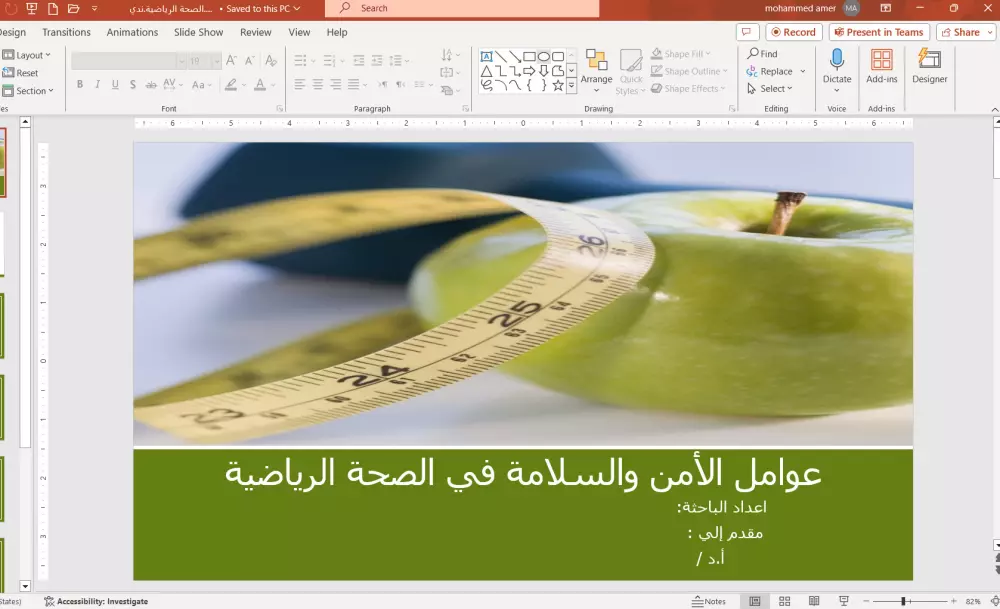Viewport: 1000px width, 609px height.
Task: Click the Present in Teams button
Action: click(878, 31)
